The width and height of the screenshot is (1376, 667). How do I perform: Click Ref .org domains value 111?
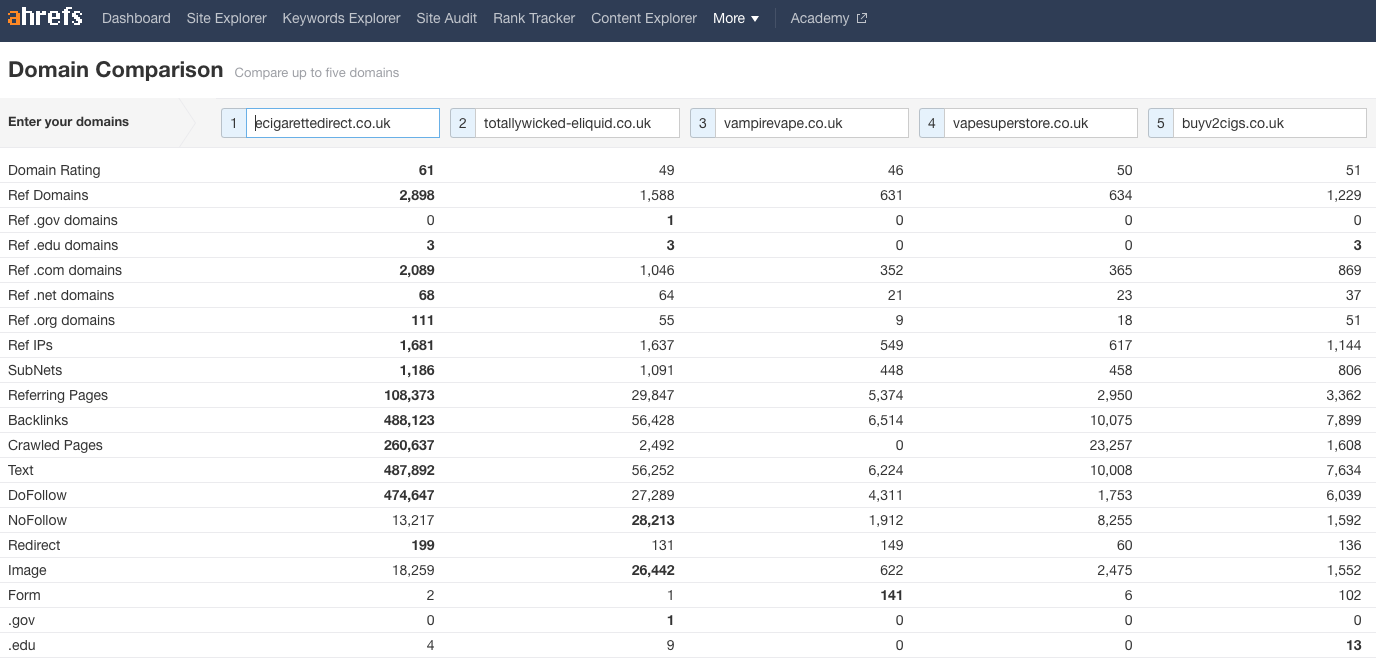pyautogui.click(x=422, y=320)
